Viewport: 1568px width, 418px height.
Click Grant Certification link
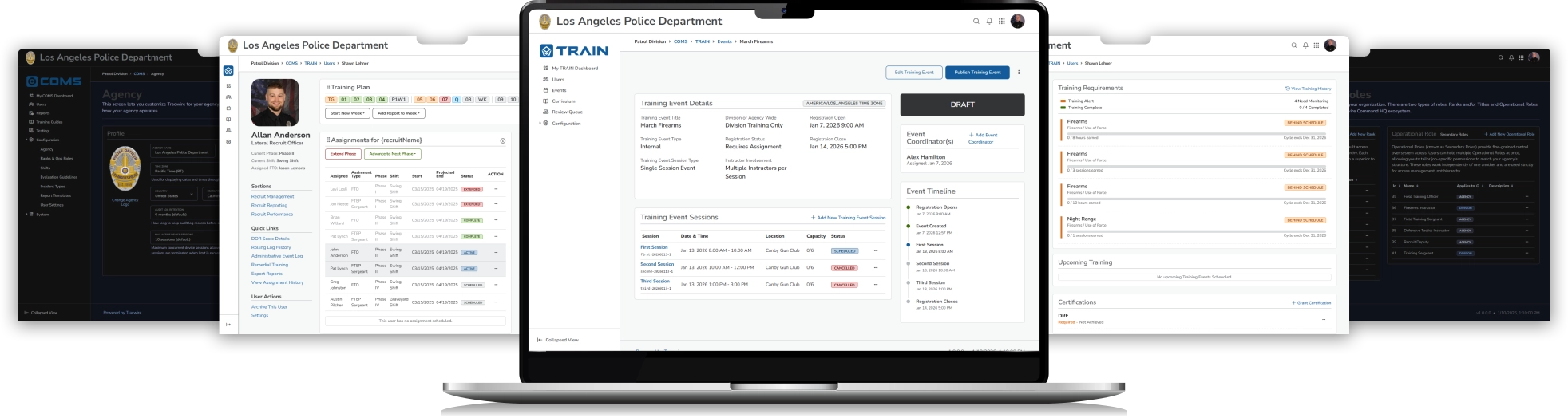1312,303
